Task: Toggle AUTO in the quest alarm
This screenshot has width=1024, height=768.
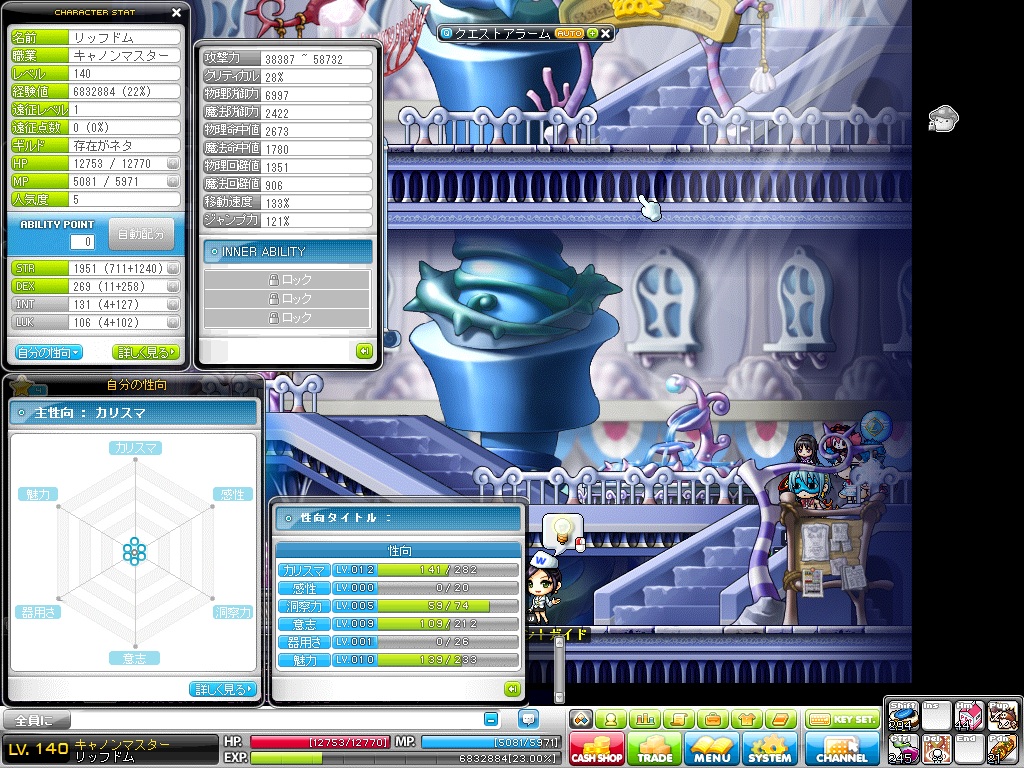Action: (569, 33)
